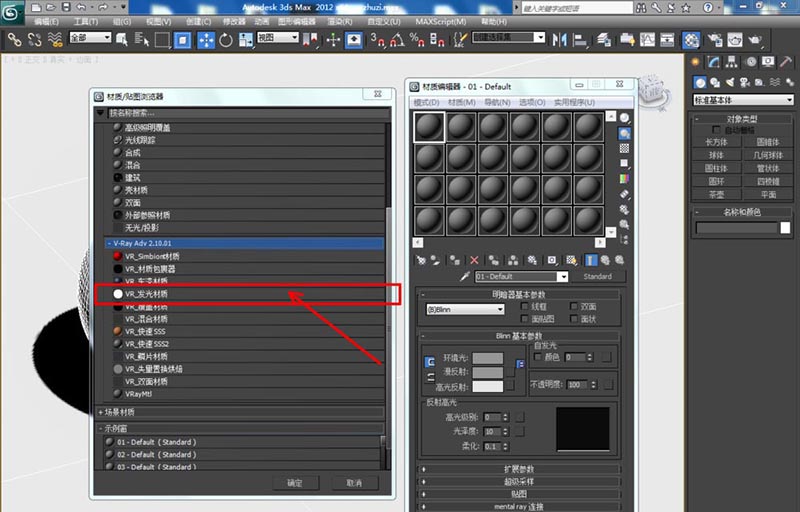Click 确定 button in material browser
This screenshot has height=512, width=800.
295,482
